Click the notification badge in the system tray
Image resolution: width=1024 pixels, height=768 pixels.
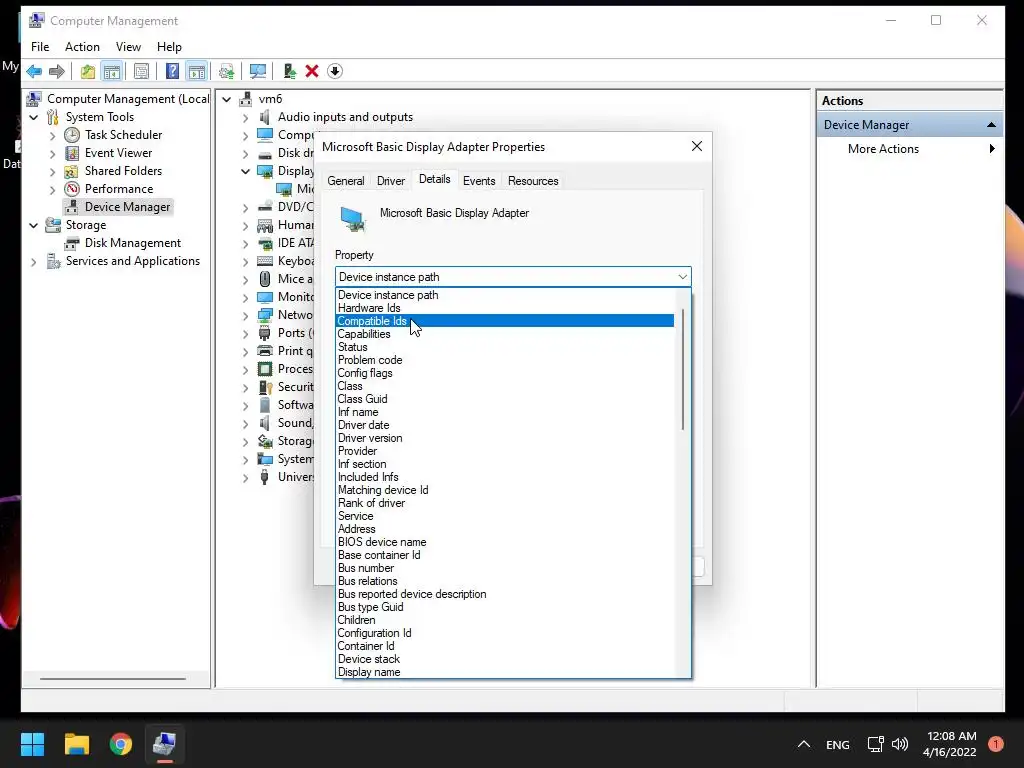[x=996, y=744]
